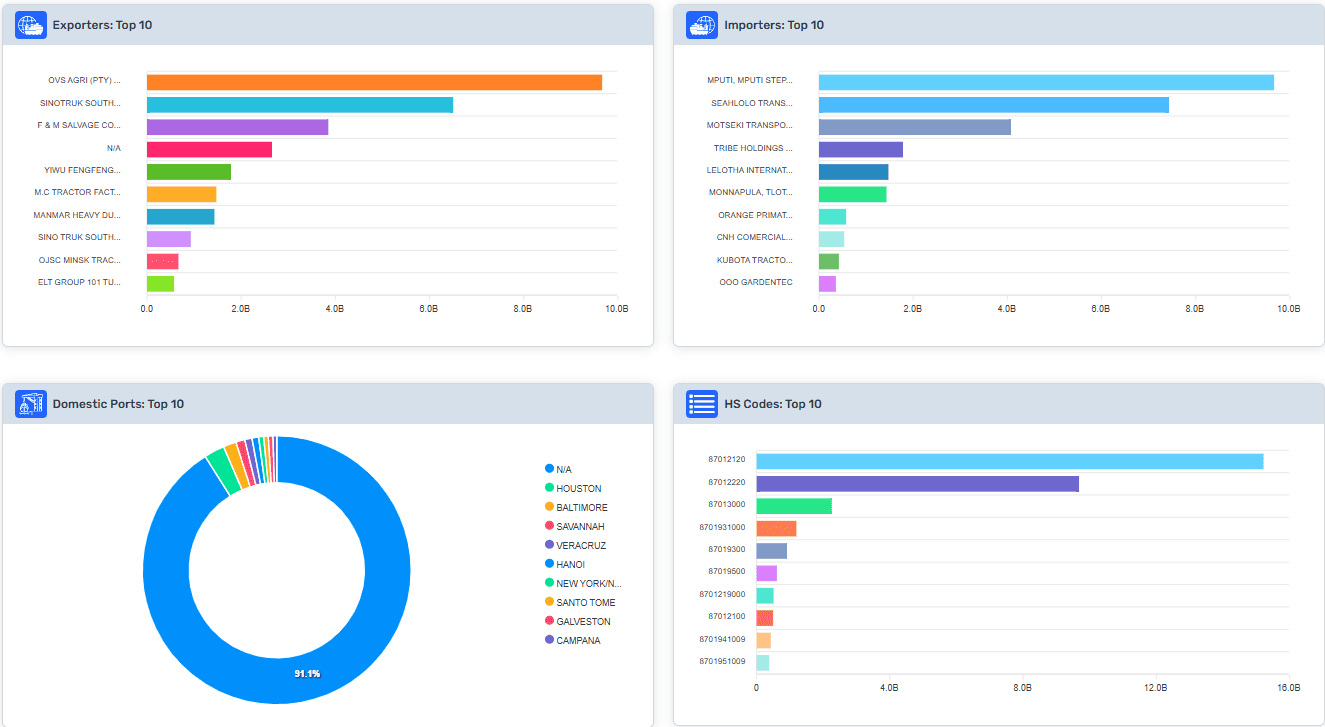The height and width of the screenshot is (727, 1325).
Task: Click the F & M SALVAGE exporter bar
Action: point(237,127)
